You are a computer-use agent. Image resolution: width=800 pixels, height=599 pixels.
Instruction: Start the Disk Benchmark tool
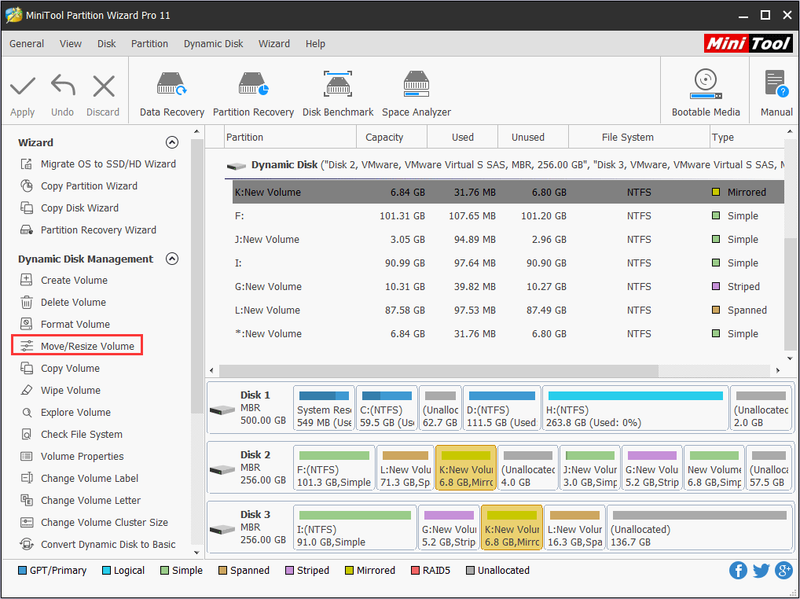click(x=338, y=94)
